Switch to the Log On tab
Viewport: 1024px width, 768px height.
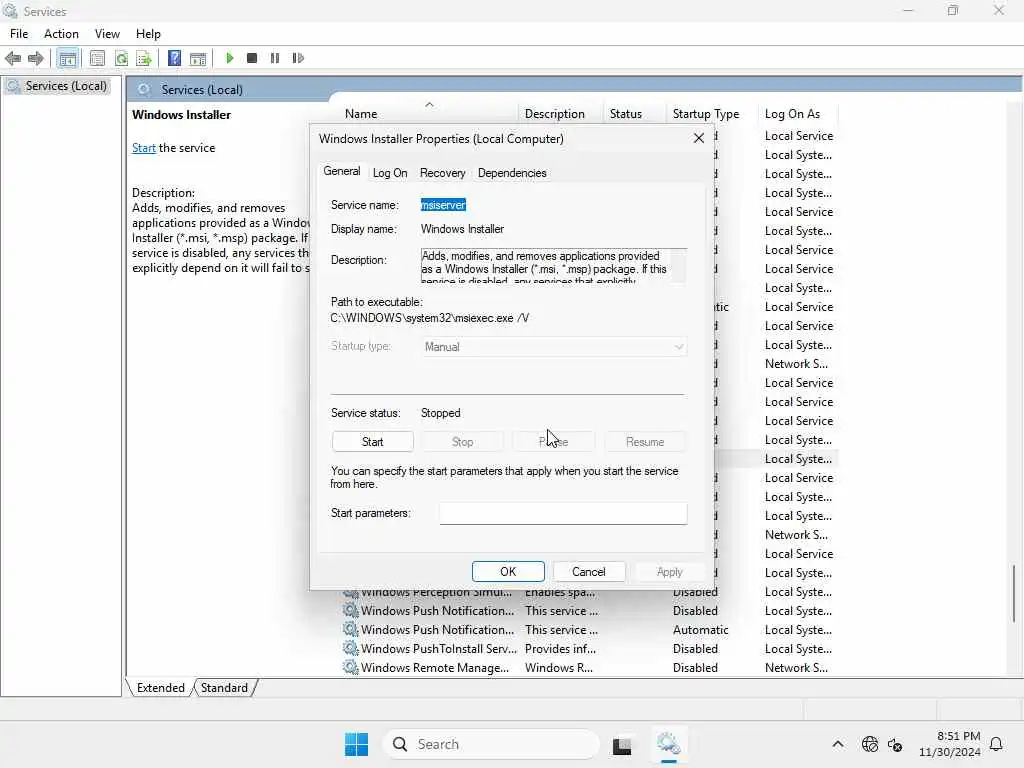click(x=390, y=173)
